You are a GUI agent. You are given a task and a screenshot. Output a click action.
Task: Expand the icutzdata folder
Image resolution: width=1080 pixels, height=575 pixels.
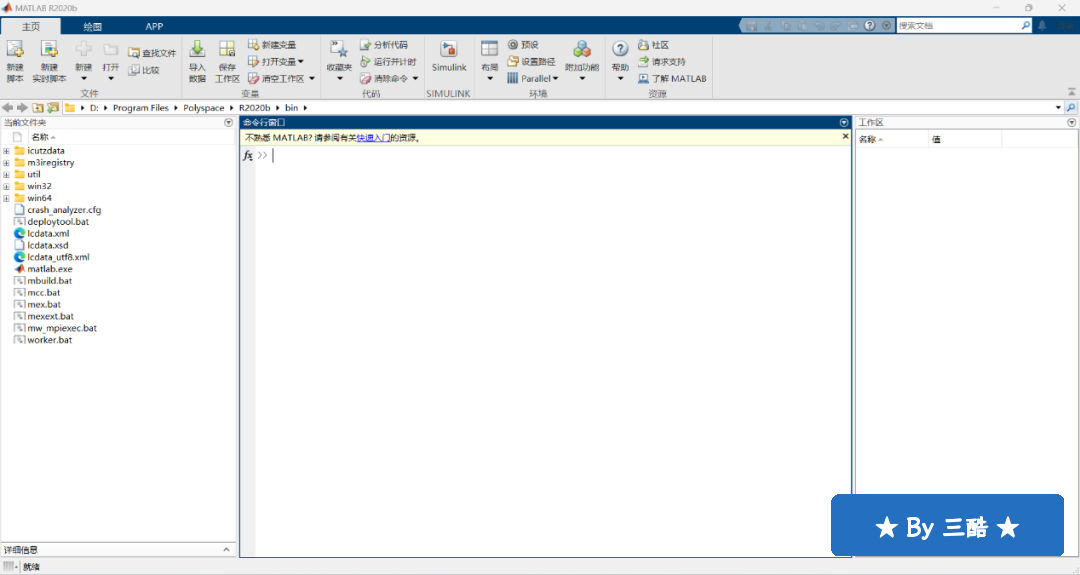click(x=6, y=151)
